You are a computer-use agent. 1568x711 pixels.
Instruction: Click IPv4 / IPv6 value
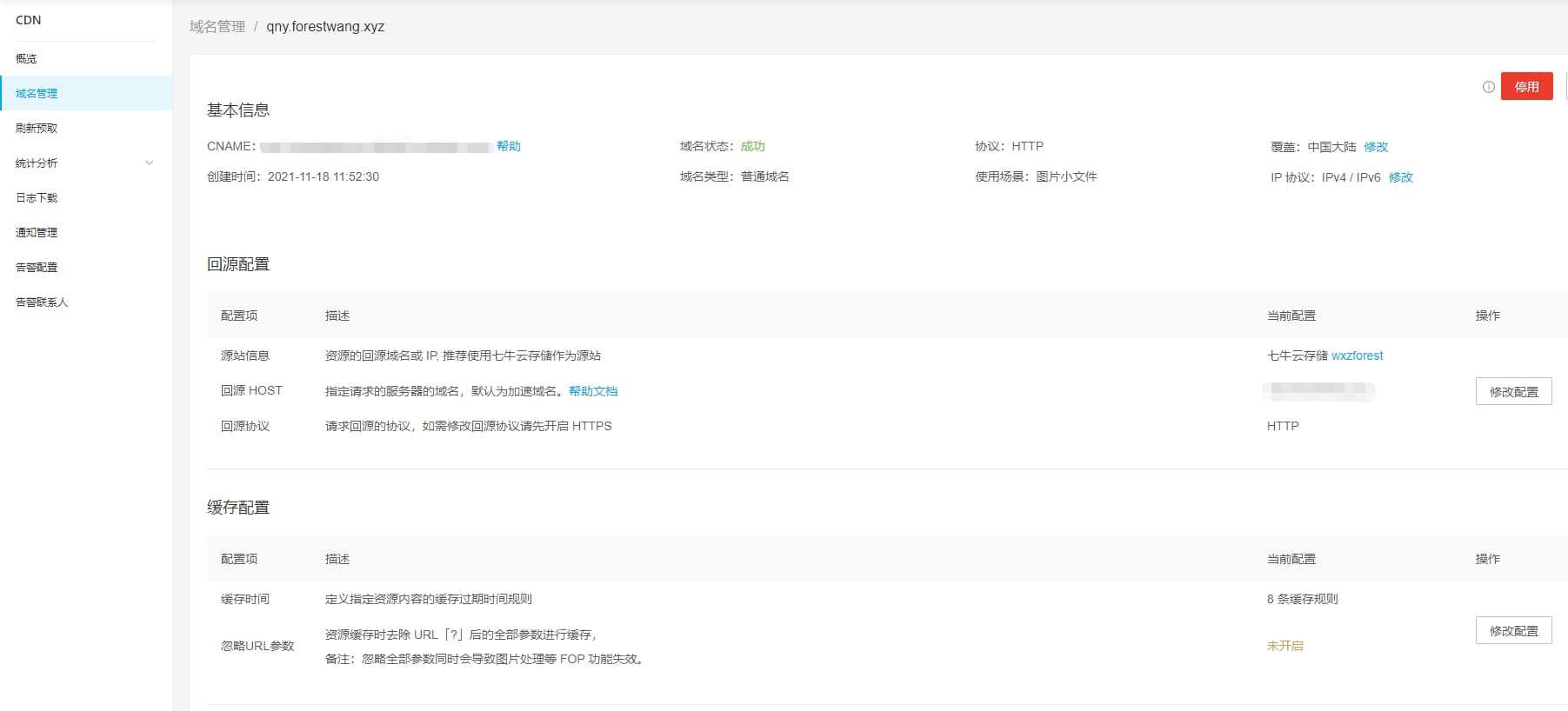pyautogui.click(x=1351, y=177)
